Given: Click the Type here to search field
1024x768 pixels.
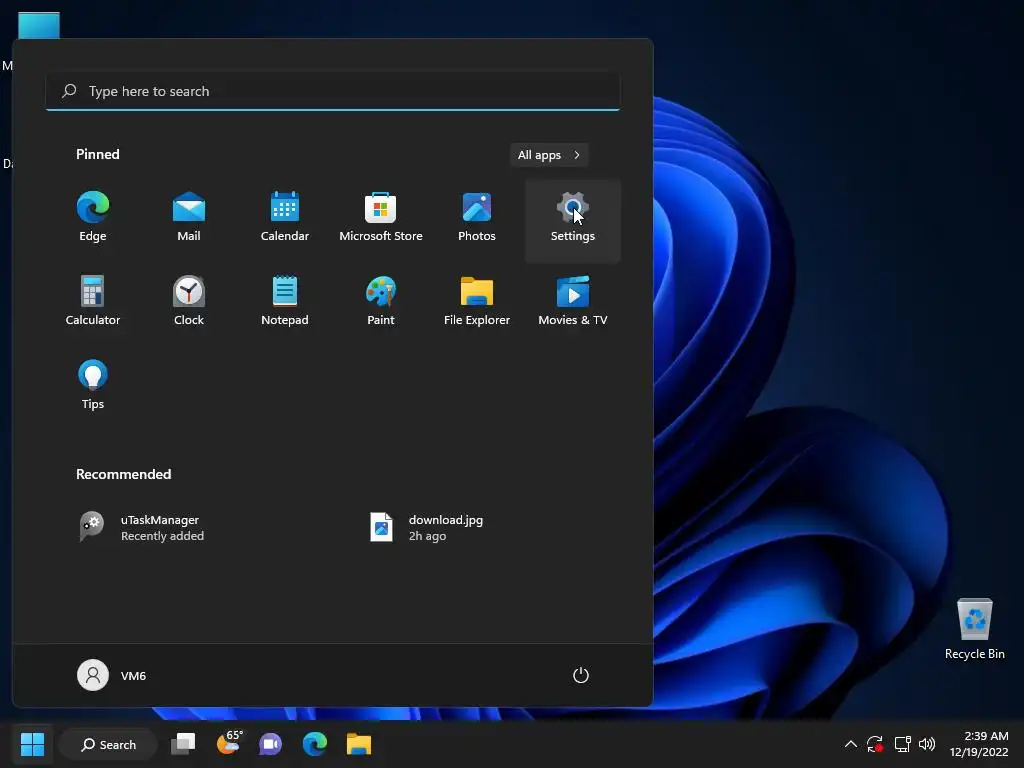Looking at the screenshot, I should point(333,91).
